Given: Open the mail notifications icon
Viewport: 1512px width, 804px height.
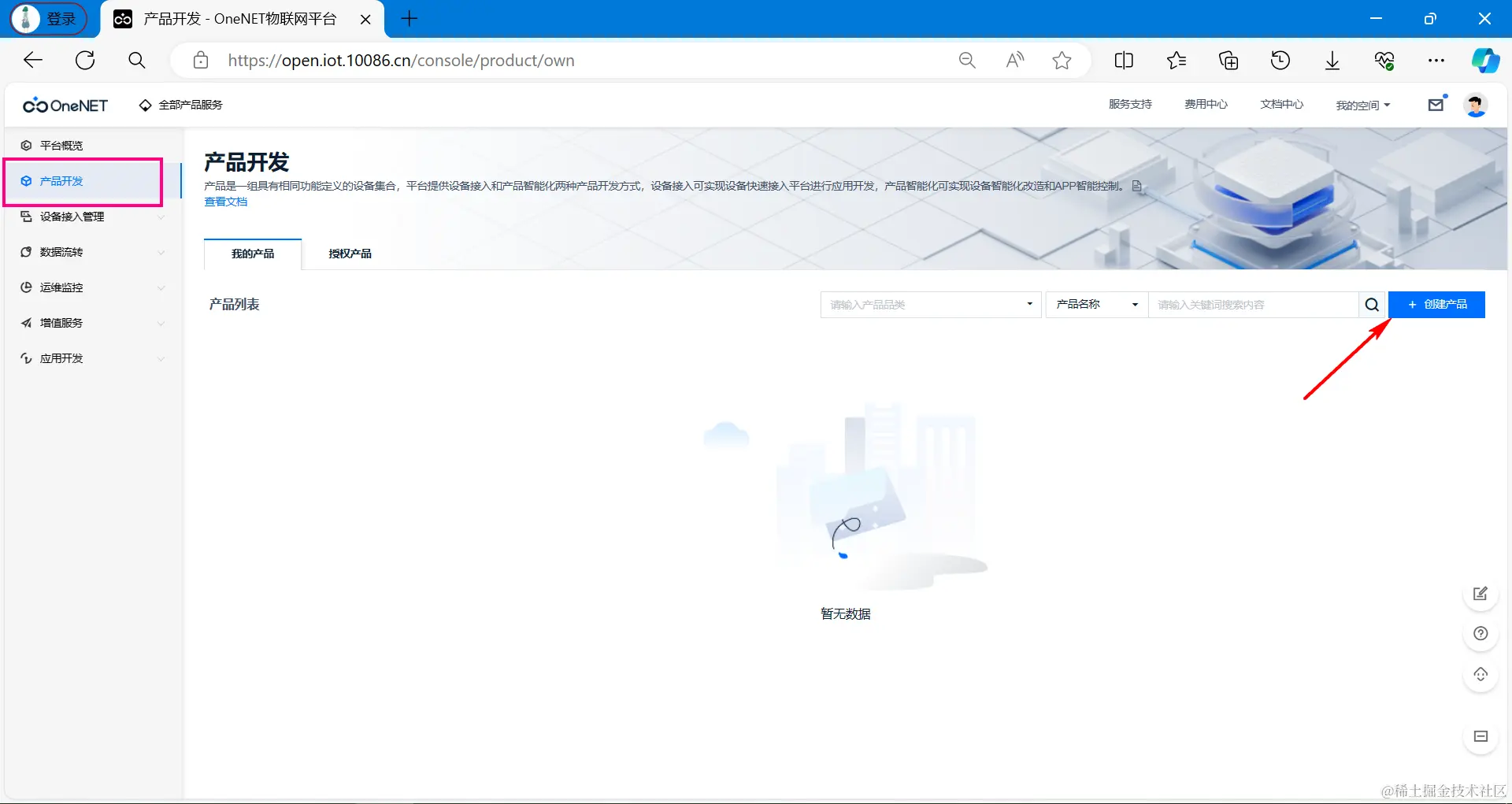Looking at the screenshot, I should pos(1436,104).
